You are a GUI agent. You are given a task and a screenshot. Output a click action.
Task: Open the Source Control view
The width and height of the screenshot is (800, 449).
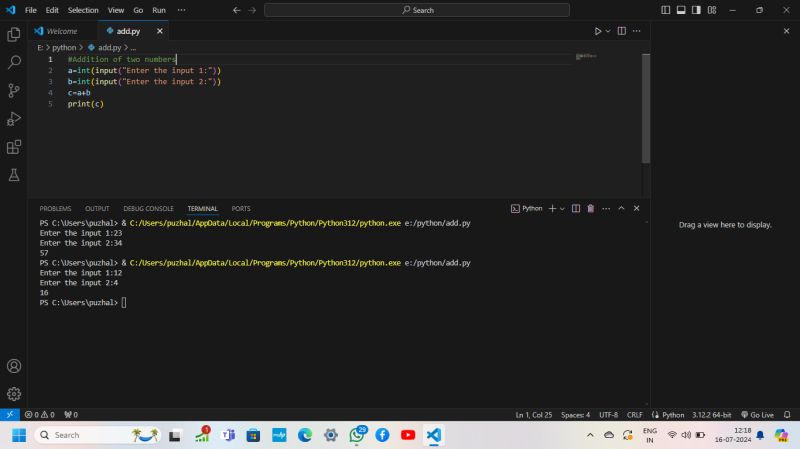click(x=14, y=90)
